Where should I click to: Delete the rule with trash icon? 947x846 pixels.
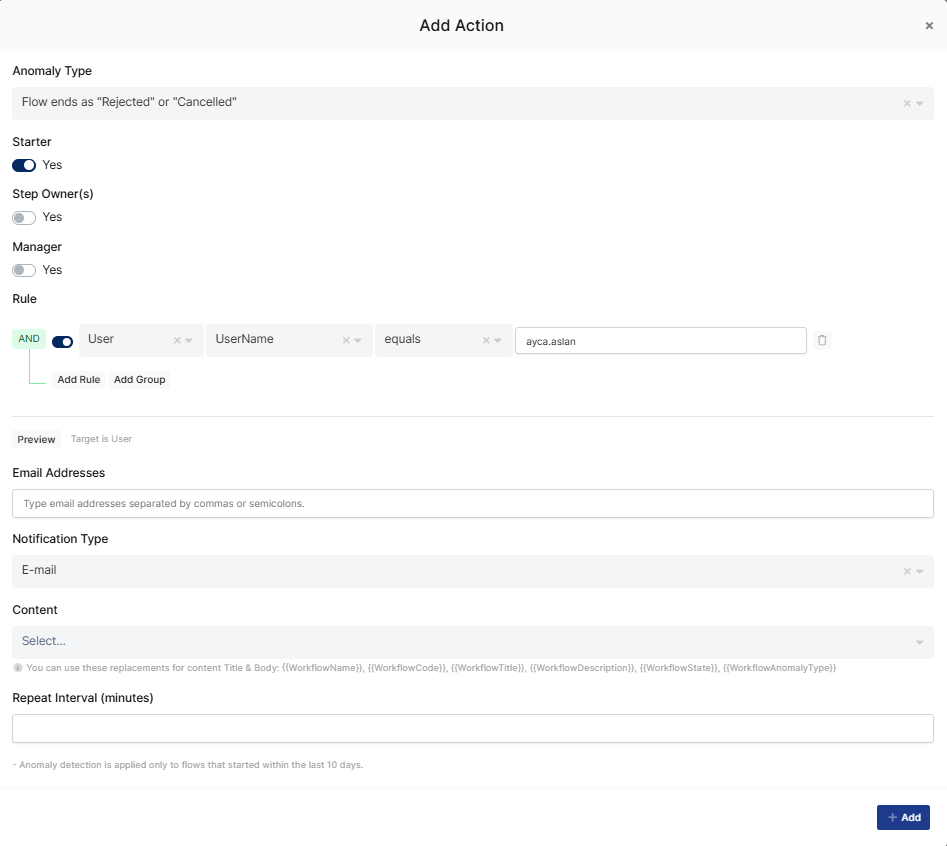click(822, 340)
